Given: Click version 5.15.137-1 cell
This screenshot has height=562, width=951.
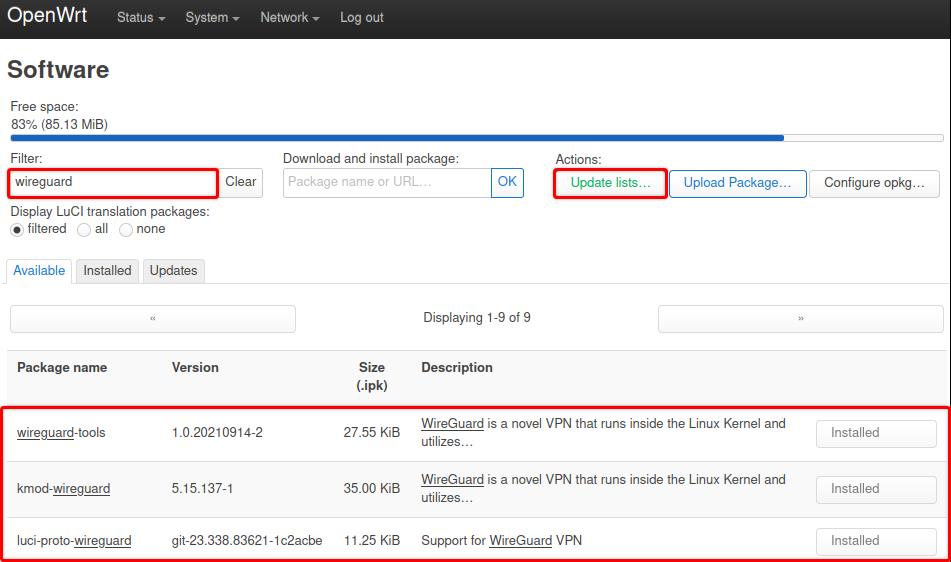Looking at the screenshot, I should tap(202, 489).
